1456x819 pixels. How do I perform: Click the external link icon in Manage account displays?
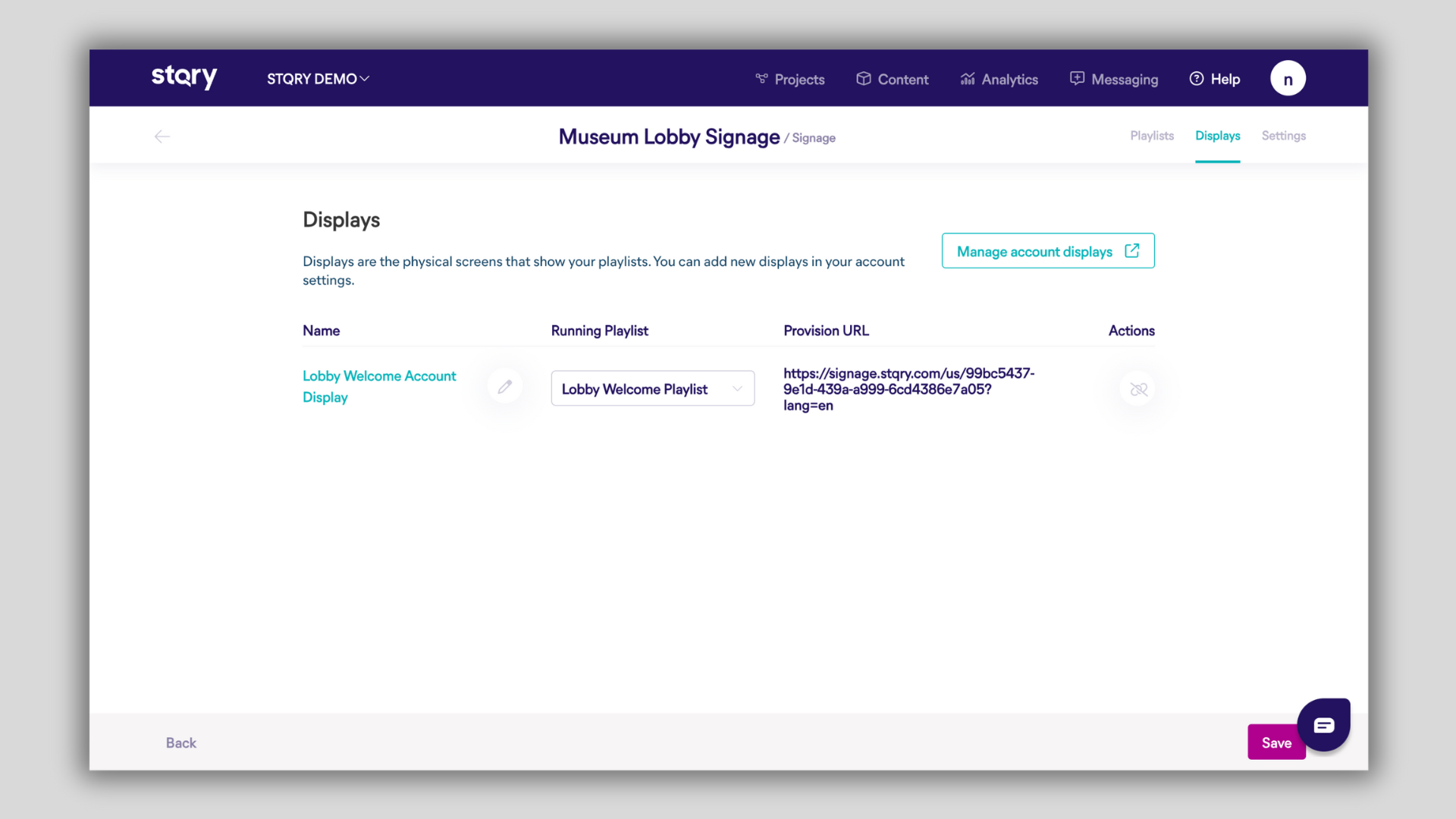[x=1132, y=251]
